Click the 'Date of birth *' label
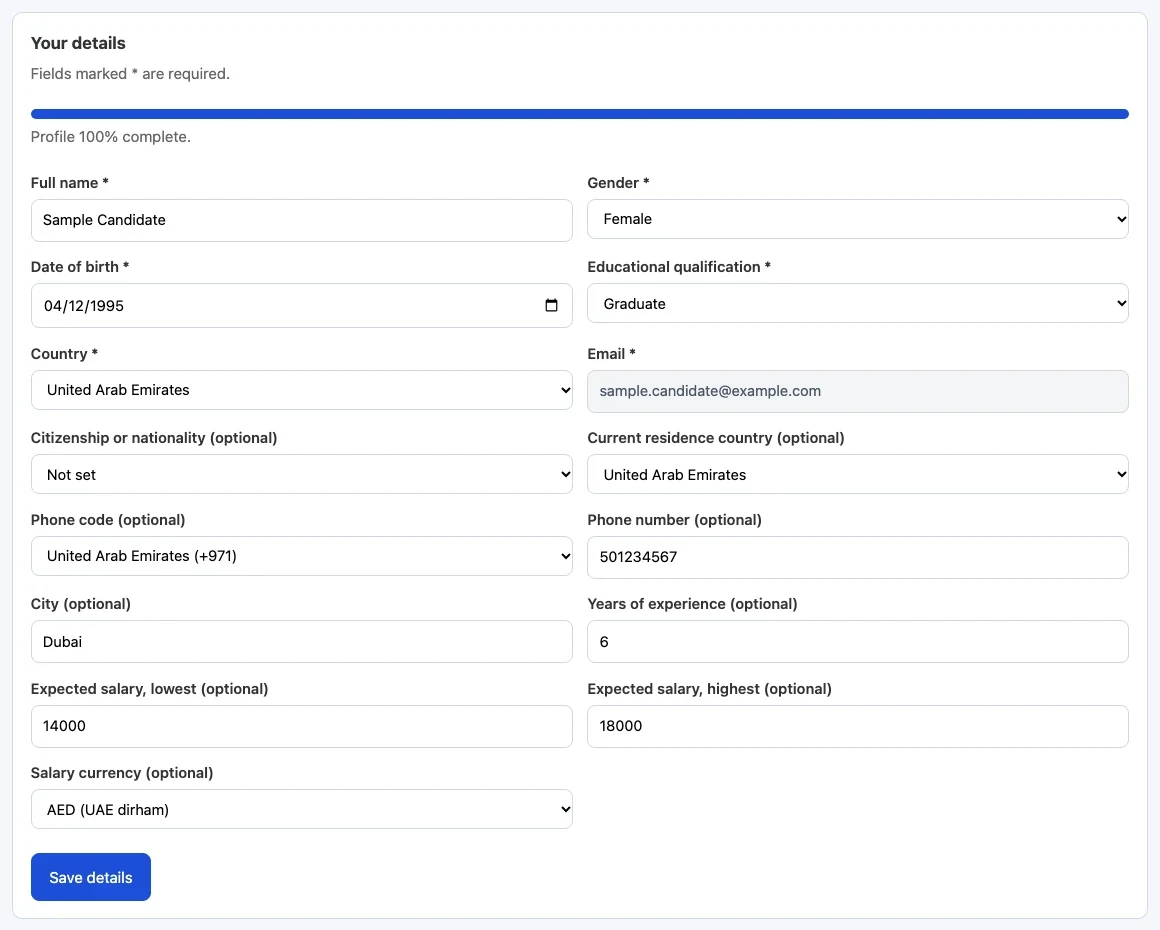This screenshot has height=930, width=1160. 80,267
